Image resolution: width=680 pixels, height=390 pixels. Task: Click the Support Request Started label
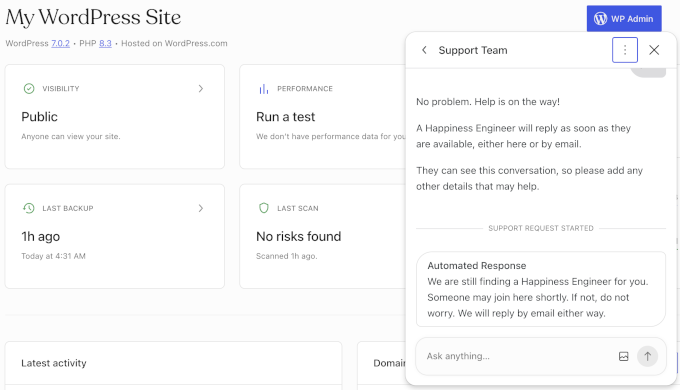coord(541,228)
